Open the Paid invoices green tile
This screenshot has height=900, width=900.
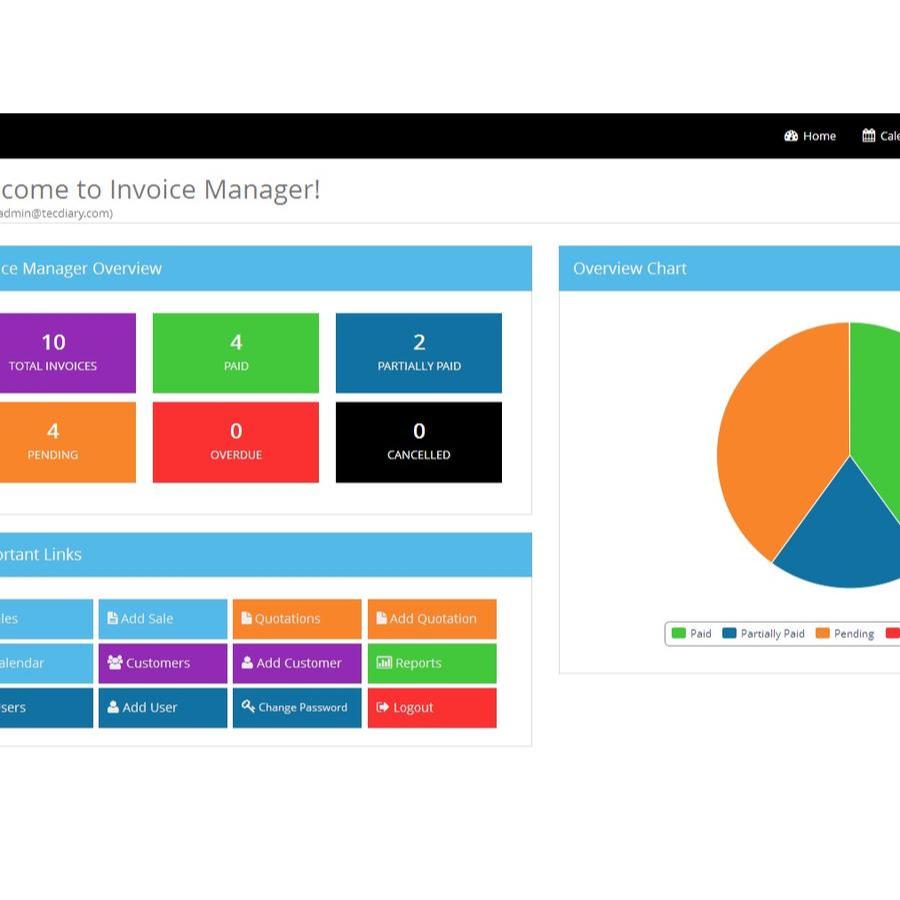pos(236,353)
